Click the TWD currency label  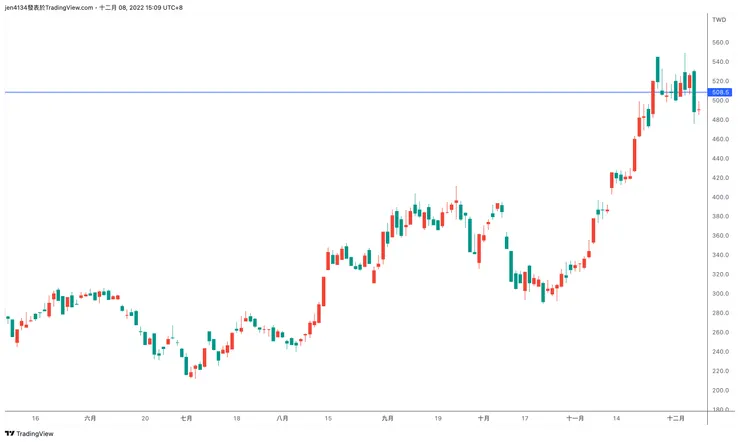tap(719, 20)
